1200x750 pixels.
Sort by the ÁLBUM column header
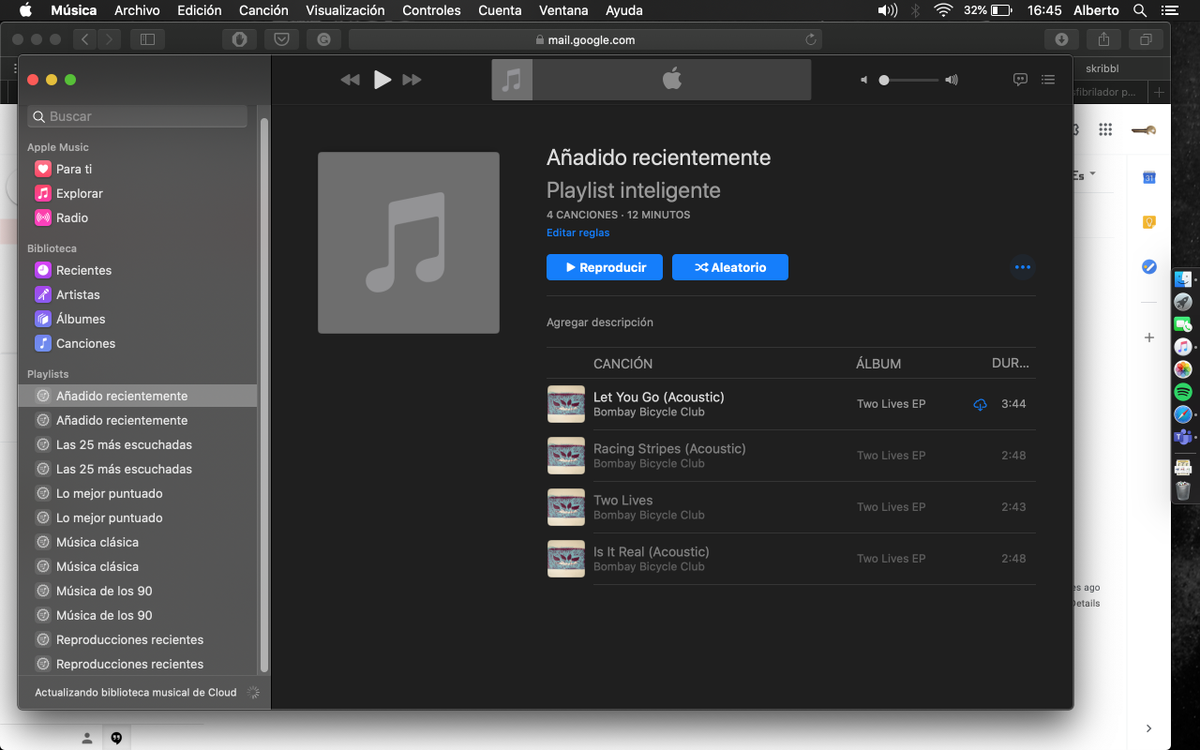coord(879,364)
